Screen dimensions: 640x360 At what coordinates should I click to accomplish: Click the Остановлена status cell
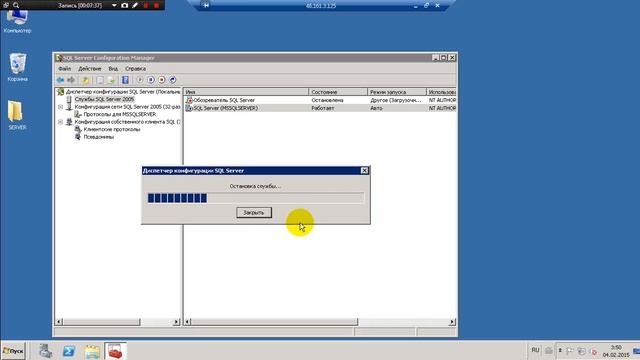click(x=327, y=100)
